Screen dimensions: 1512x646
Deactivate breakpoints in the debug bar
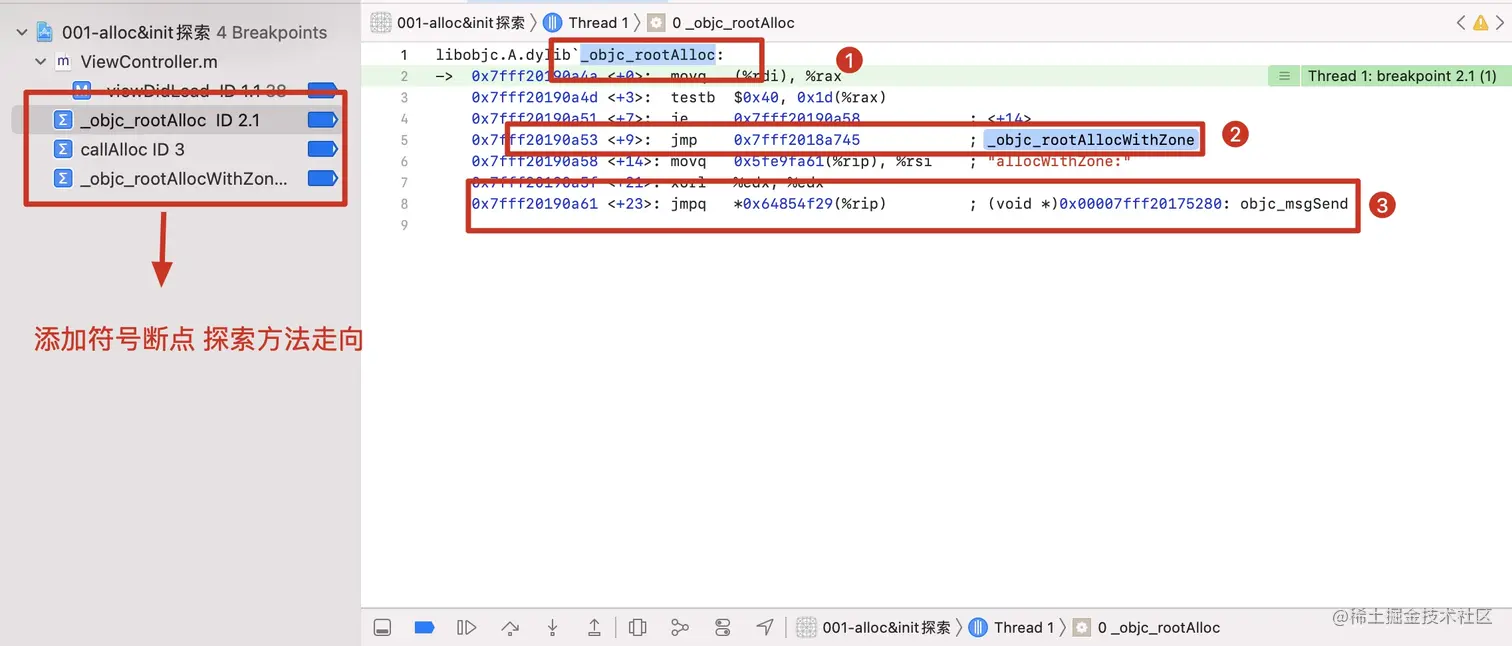tap(424, 628)
